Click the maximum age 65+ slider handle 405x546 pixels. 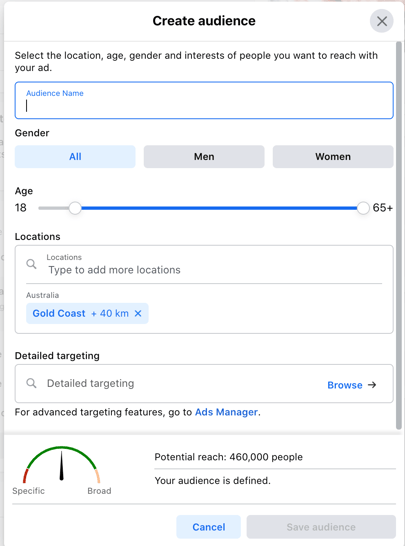(x=363, y=208)
